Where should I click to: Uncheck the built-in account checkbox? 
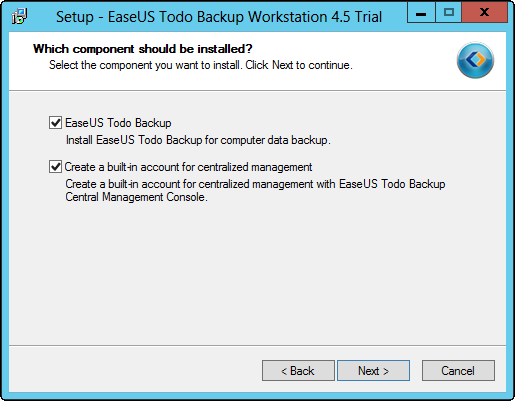click(x=55, y=166)
